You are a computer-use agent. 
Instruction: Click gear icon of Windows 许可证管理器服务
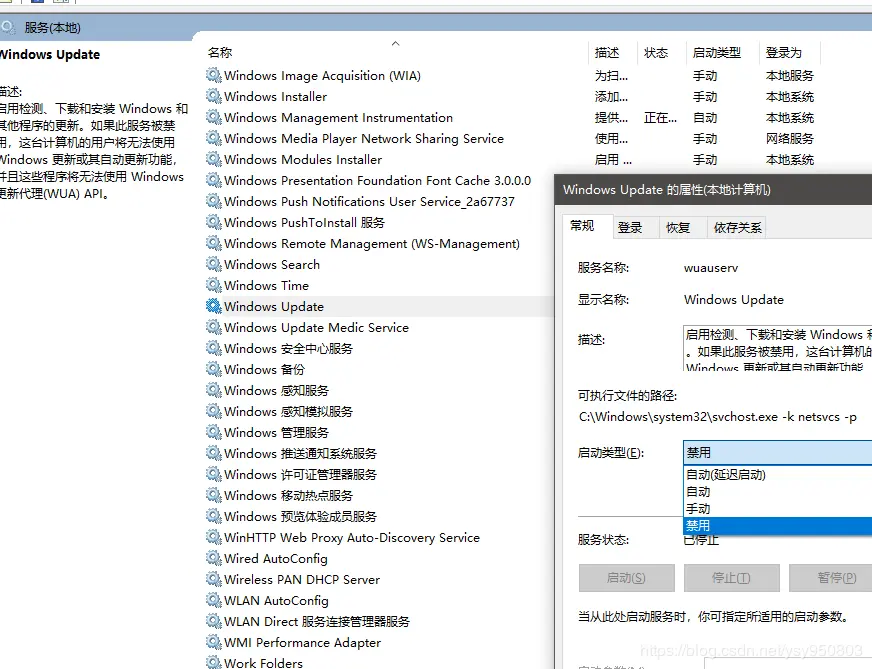(214, 473)
